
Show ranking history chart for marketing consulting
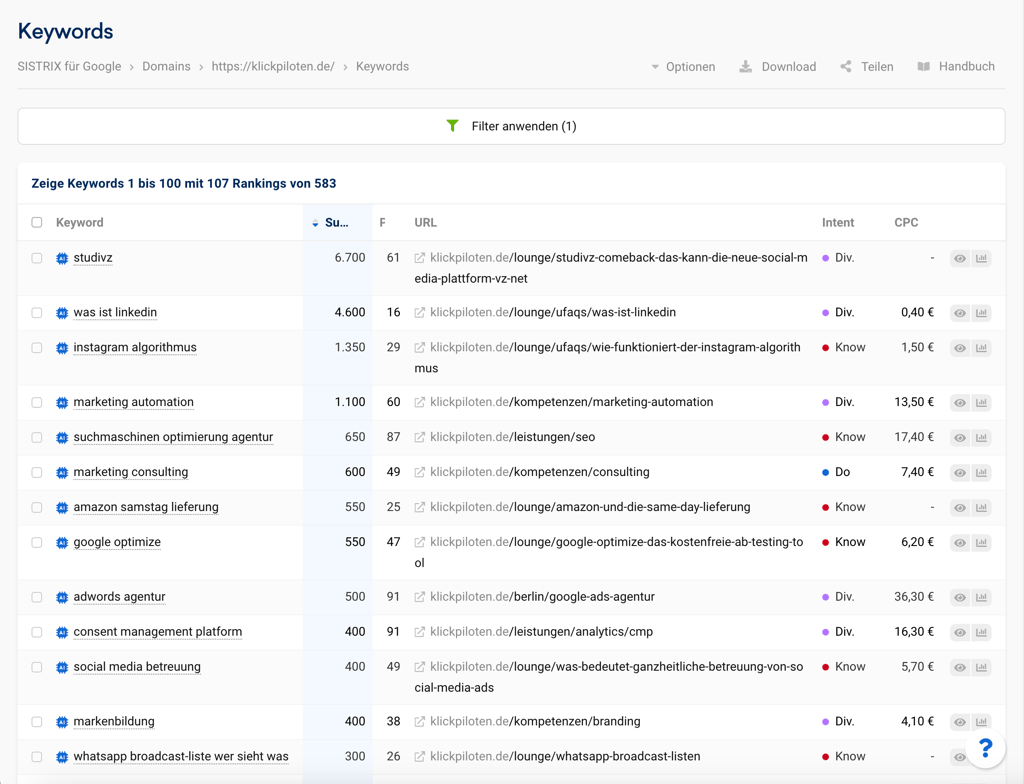click(x=981, y=472)
